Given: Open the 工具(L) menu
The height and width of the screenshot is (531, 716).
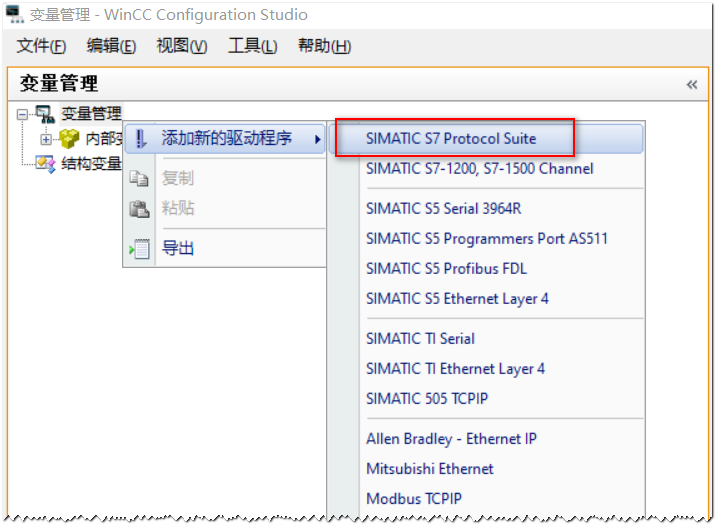Looking at the screenshot, I should click(x=253, y=46).
